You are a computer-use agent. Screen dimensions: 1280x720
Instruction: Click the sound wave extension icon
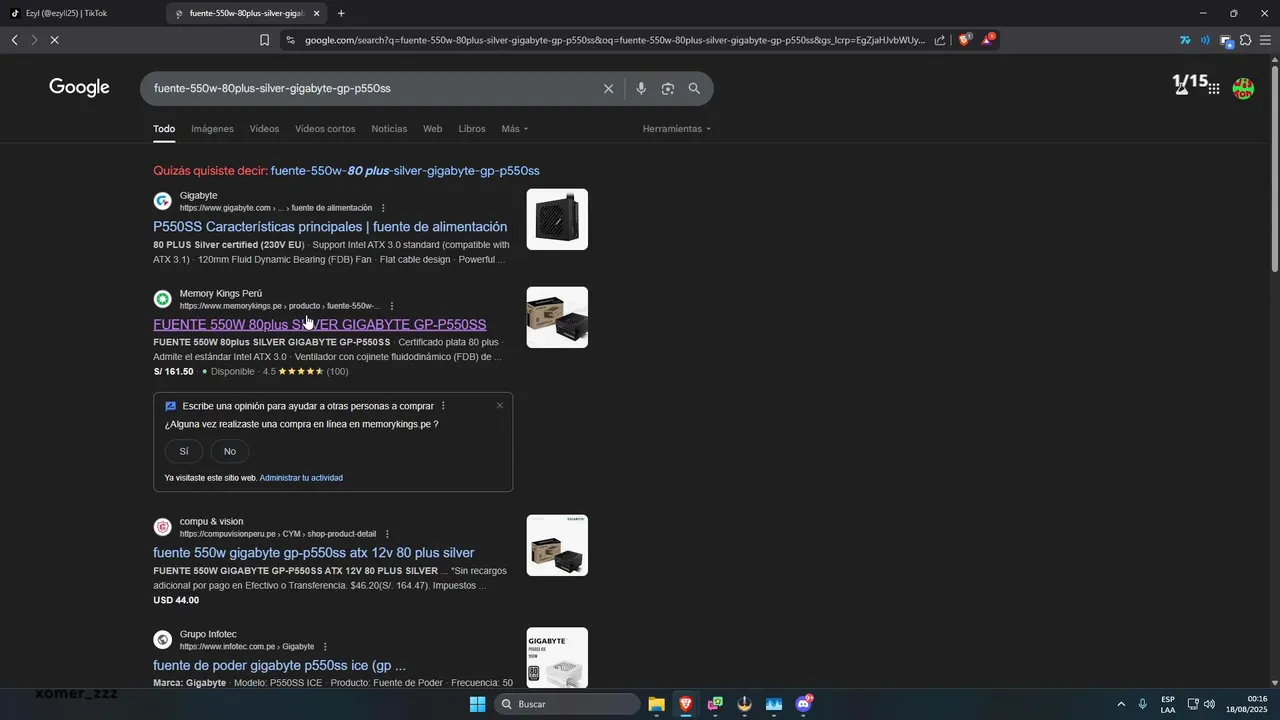(1205, 40)
